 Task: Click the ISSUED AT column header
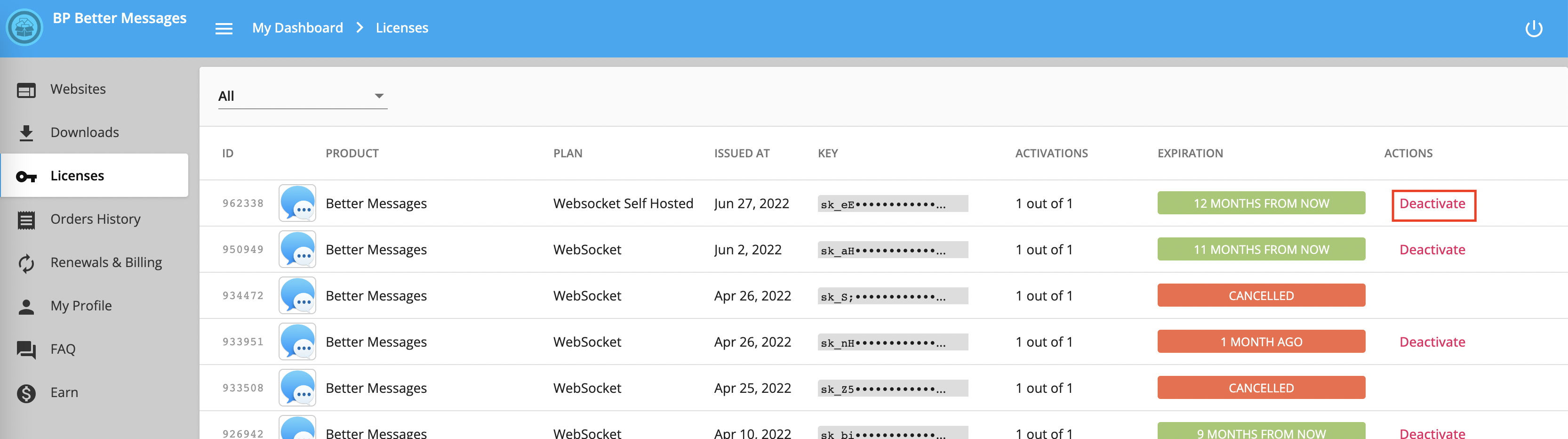741,154
